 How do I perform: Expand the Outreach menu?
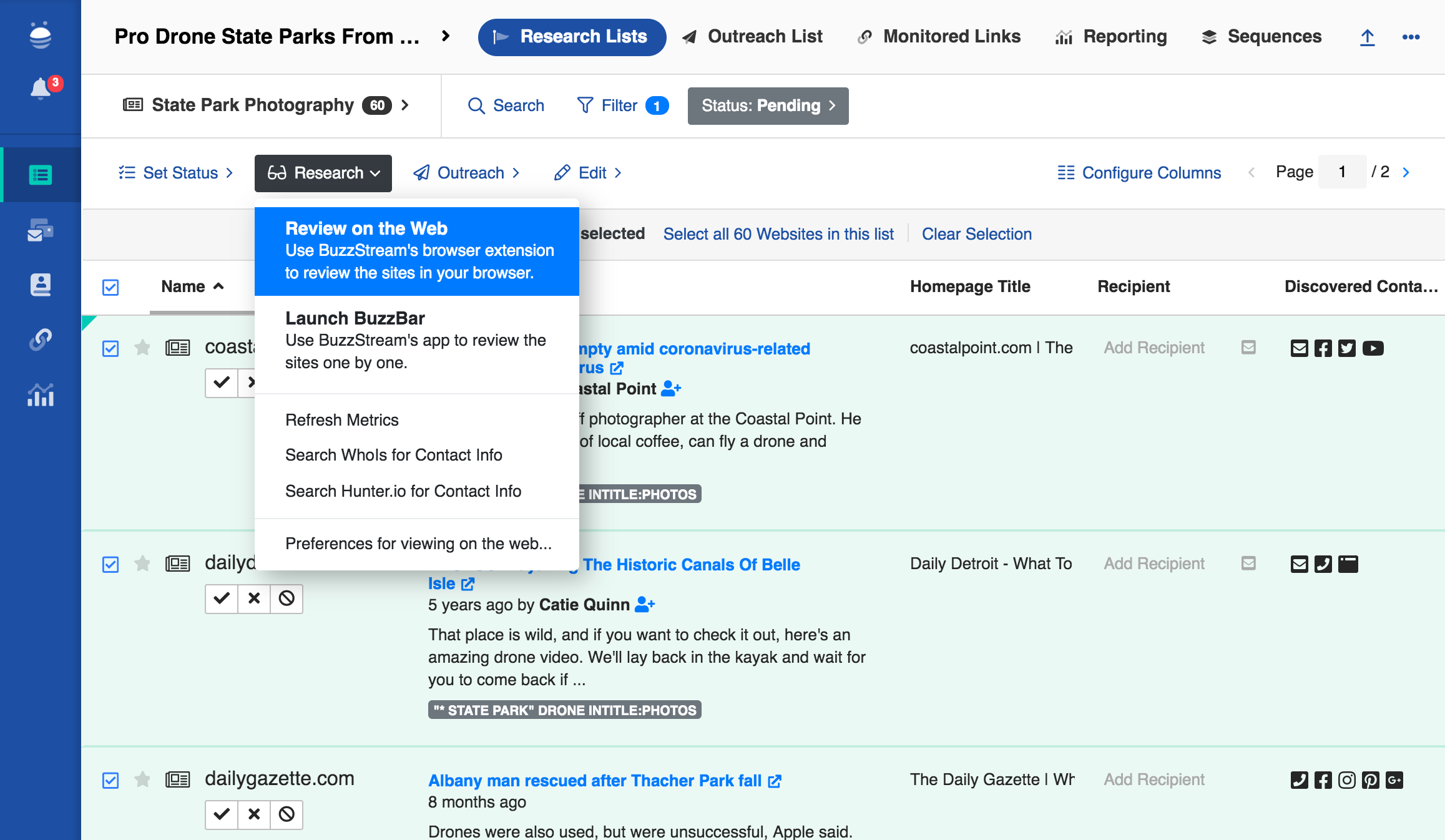466,173
